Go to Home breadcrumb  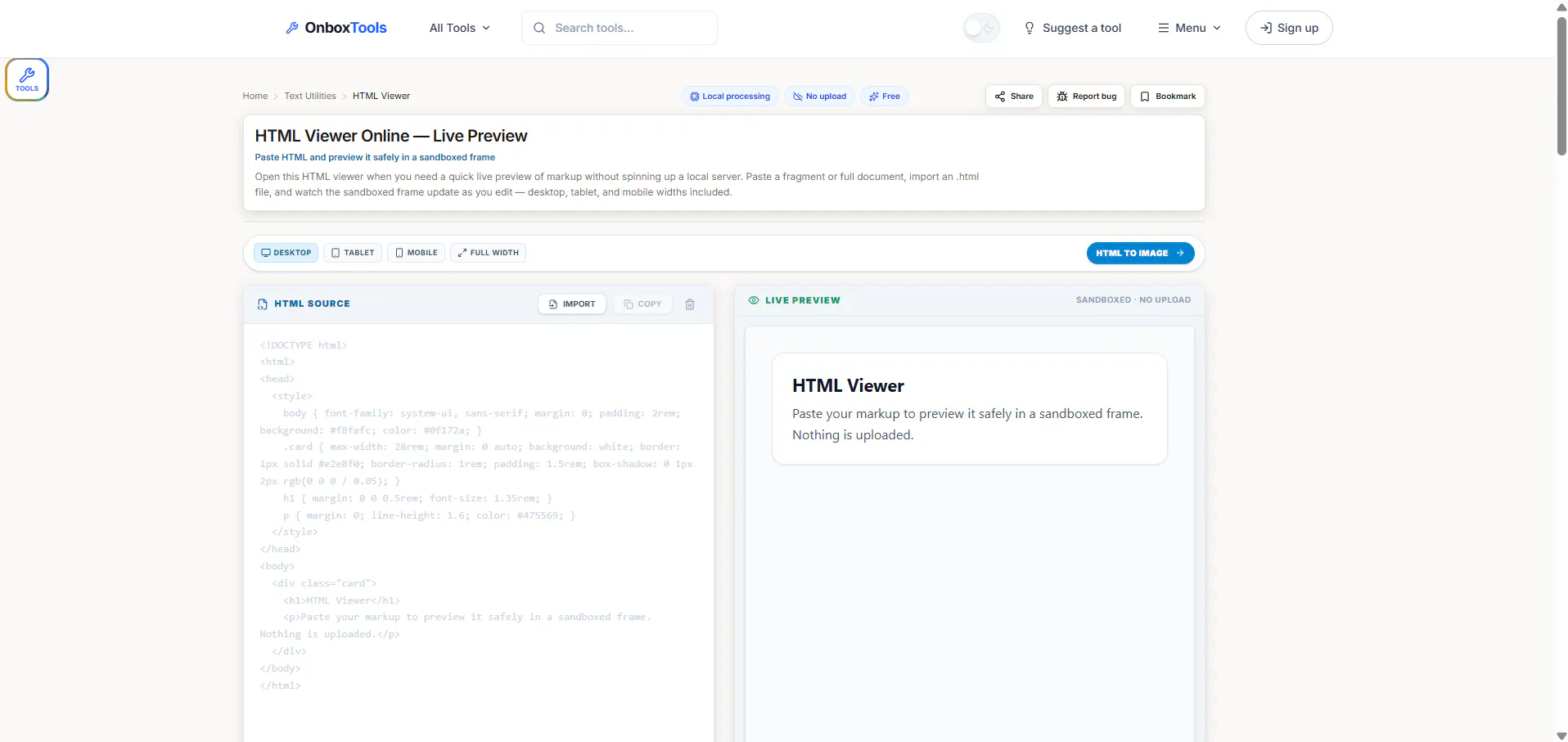pos(255,97)
